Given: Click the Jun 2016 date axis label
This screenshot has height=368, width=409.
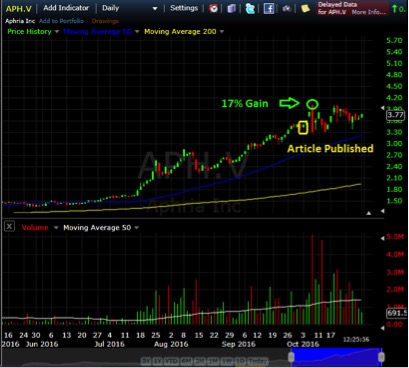Looking at the screenshot, I should tap(42, 344).
